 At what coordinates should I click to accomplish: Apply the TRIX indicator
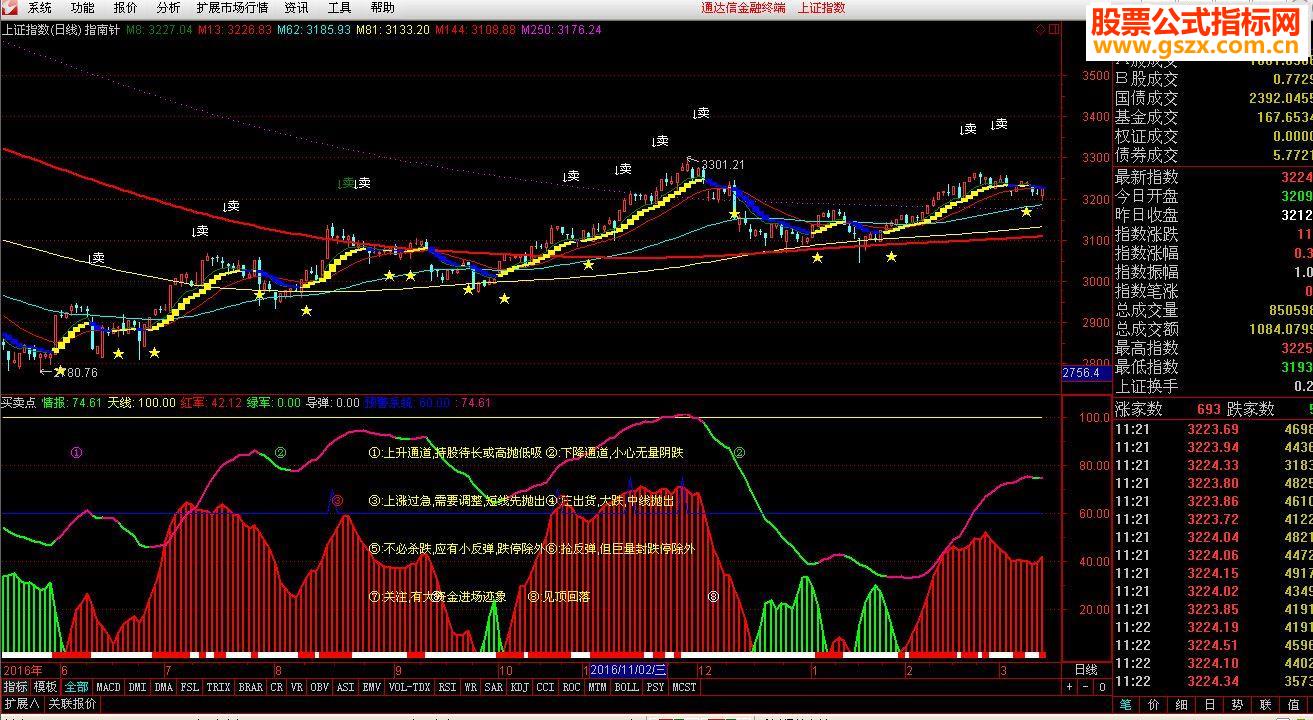[219, 688]
